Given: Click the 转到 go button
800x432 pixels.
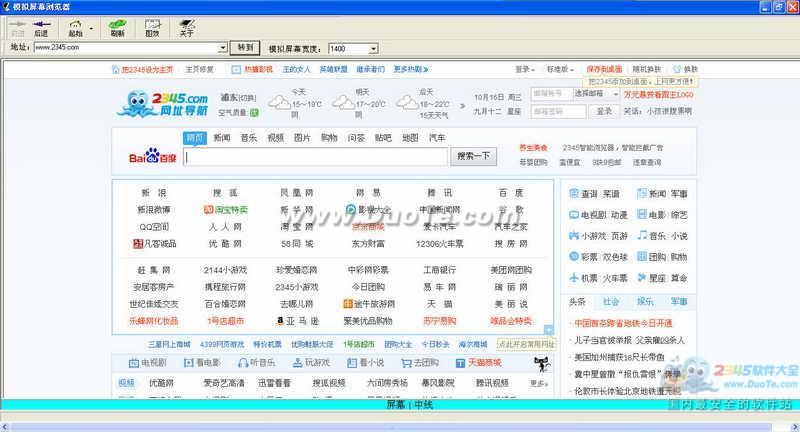Looking at the screenshot, I should tap(245, 48).
